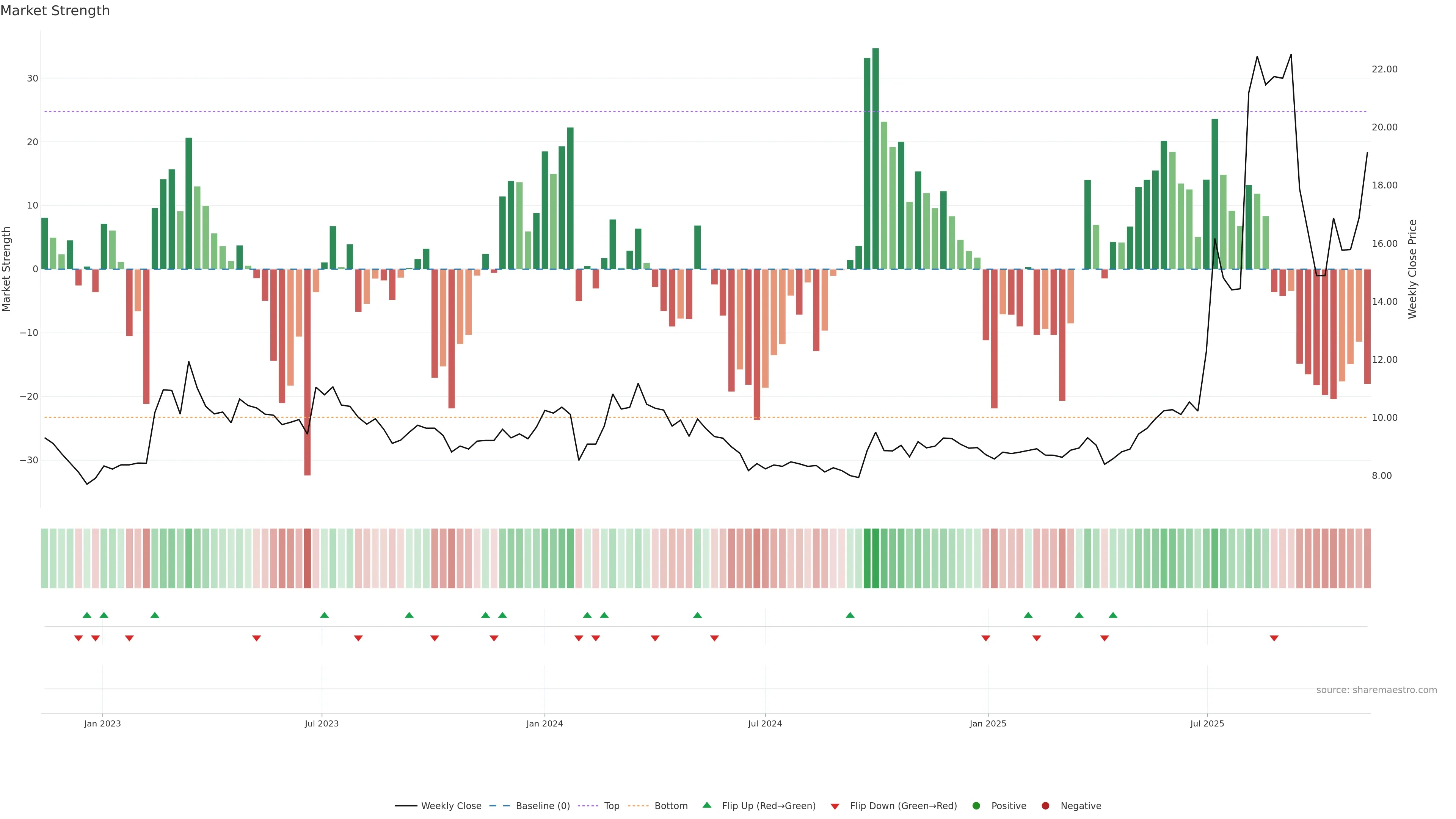Image resolution: width=1456 pixels, height=819 pixels.
Task: Click the darkest red heatmap strip cell
Action: 308,559
